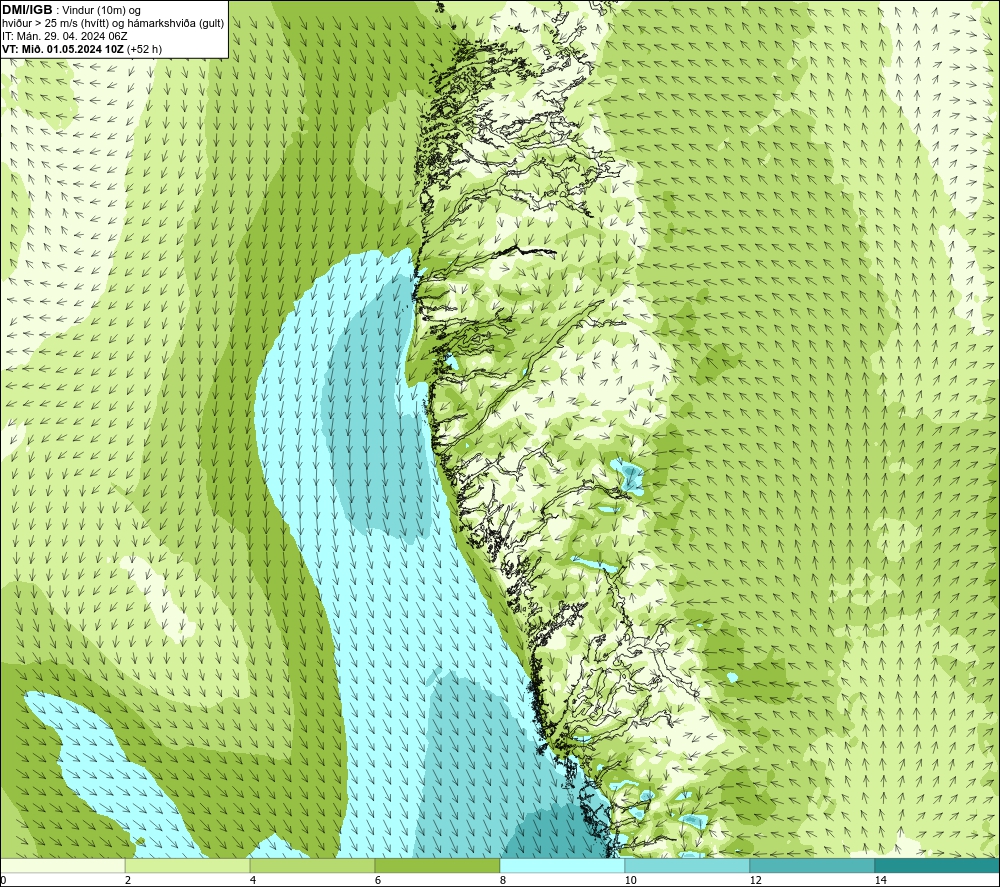Screen dimensions: 1000x887
Task: Click the 0–2 m/s palest color swatch
Action: pyautogui.click(x=62, y=865)
